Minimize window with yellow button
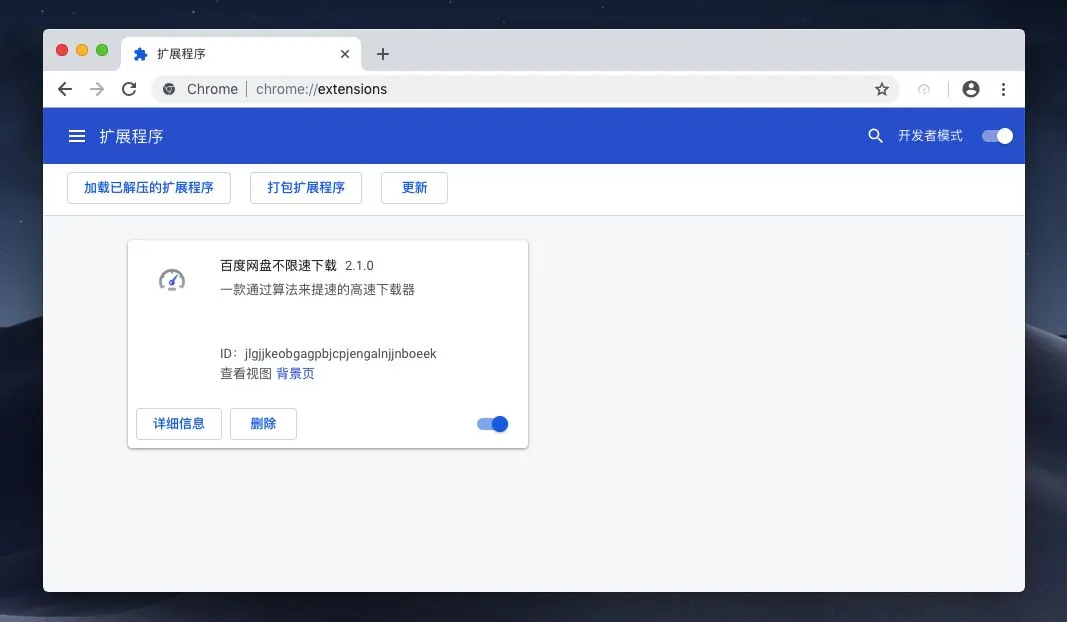Viewport: 1067px width, 622px height. pyautogui.click(x=82, y=50)
